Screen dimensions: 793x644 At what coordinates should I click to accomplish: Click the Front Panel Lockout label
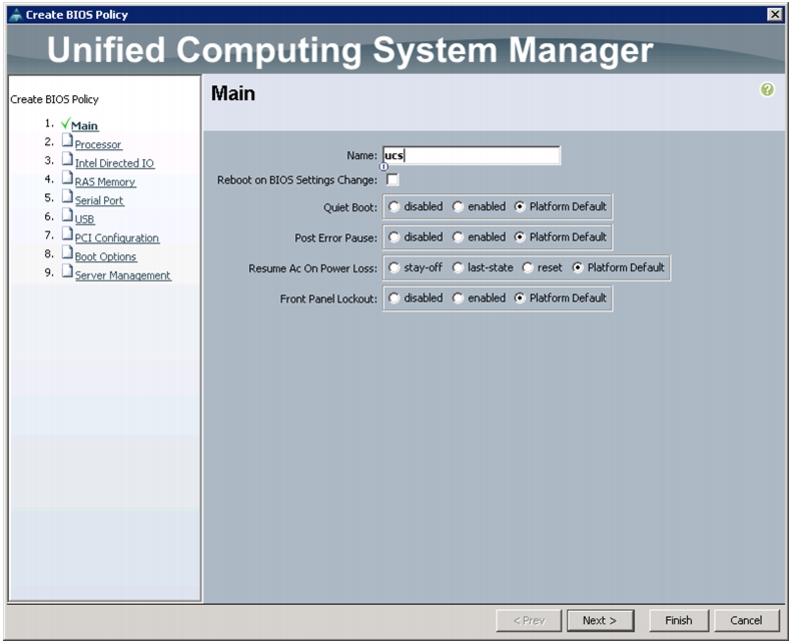[329, 299]
